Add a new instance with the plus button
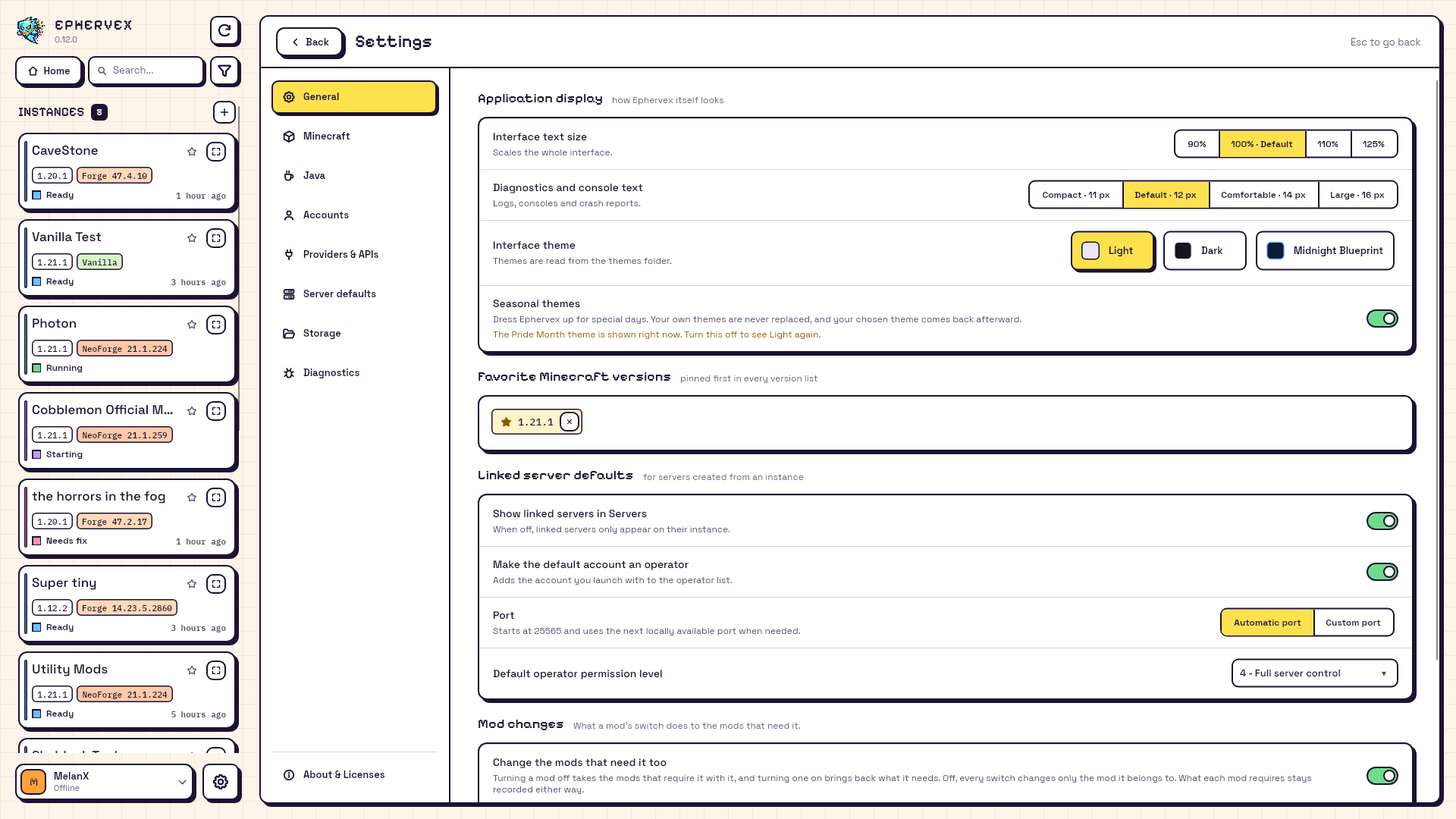The height and width of the screenshot is (819, 1456). [224, 112]
